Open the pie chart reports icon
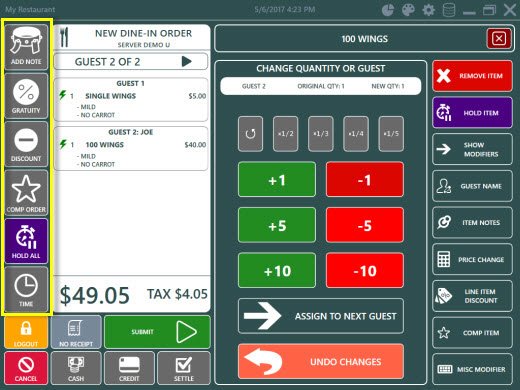Image resolution: width=520 pixels, height=390 pixels. pyautogui.click(x=387, y=10)
